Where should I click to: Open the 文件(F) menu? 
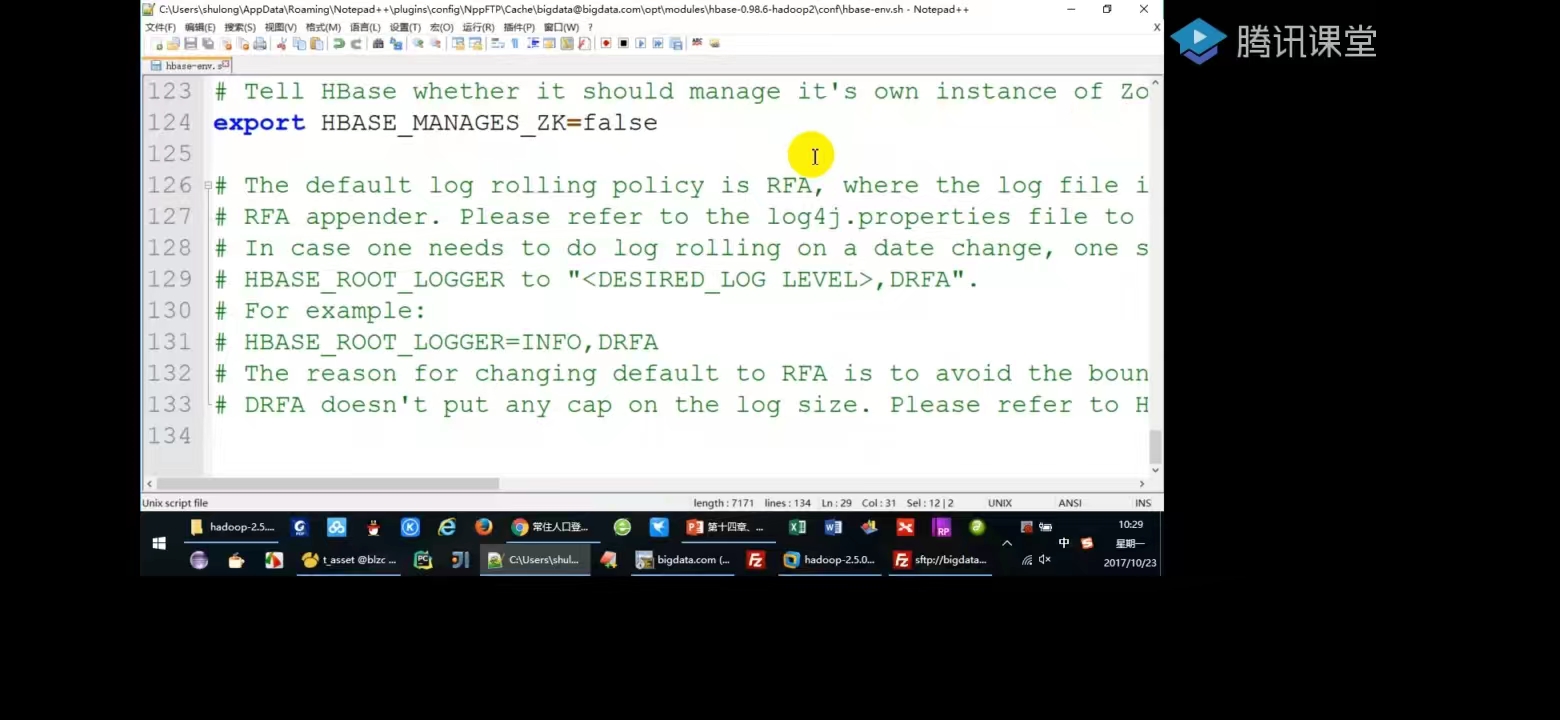pos(160,27)
